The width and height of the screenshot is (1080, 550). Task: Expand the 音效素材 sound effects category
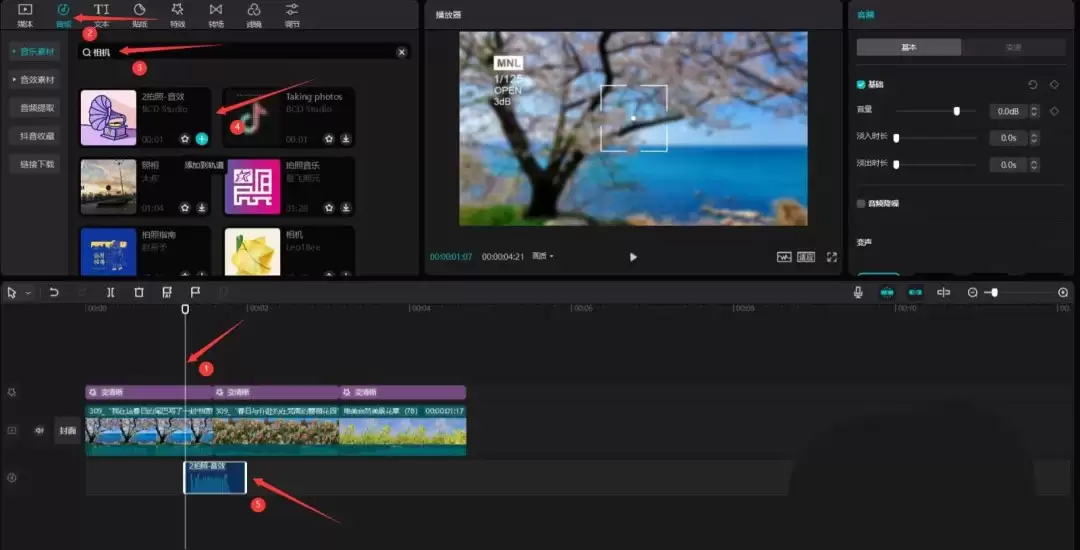click(36, 80)
